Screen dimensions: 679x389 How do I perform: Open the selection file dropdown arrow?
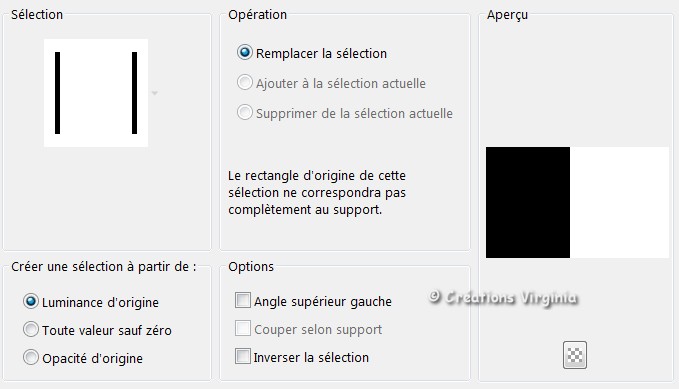pos(155,93)
